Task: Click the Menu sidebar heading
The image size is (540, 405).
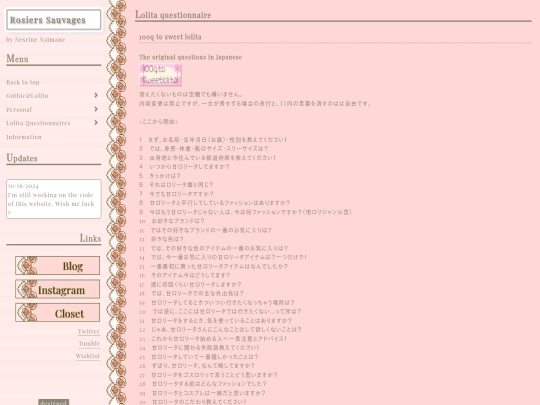Action: 17,59
